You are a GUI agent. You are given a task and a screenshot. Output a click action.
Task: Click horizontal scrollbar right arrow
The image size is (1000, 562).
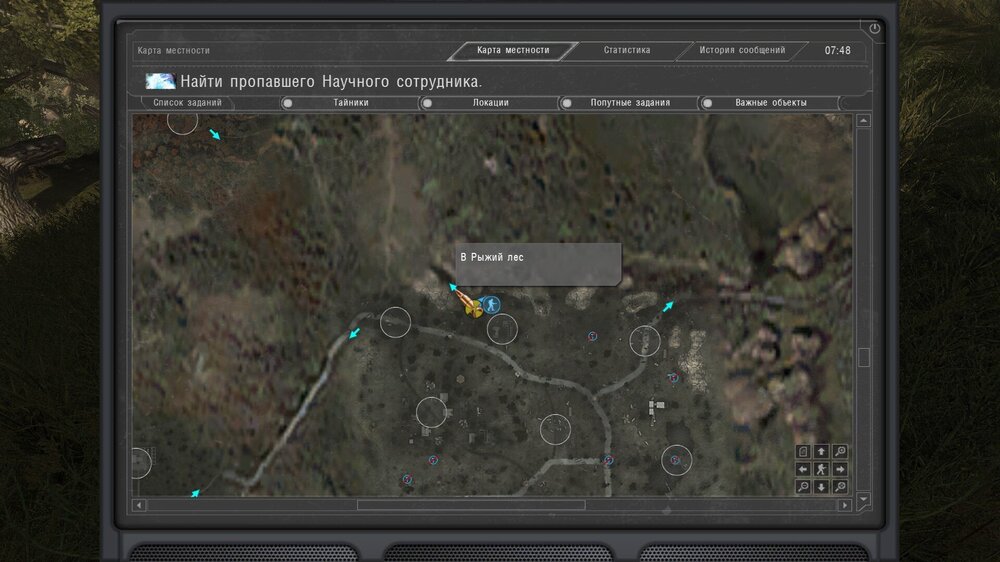pos(845,505)
